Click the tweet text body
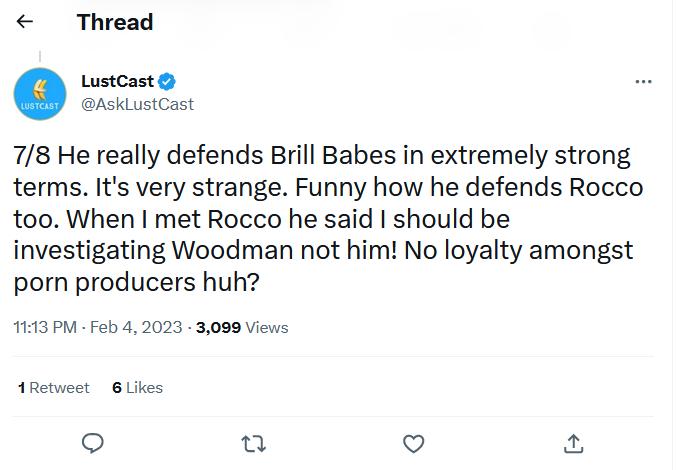 pos(328,219)
